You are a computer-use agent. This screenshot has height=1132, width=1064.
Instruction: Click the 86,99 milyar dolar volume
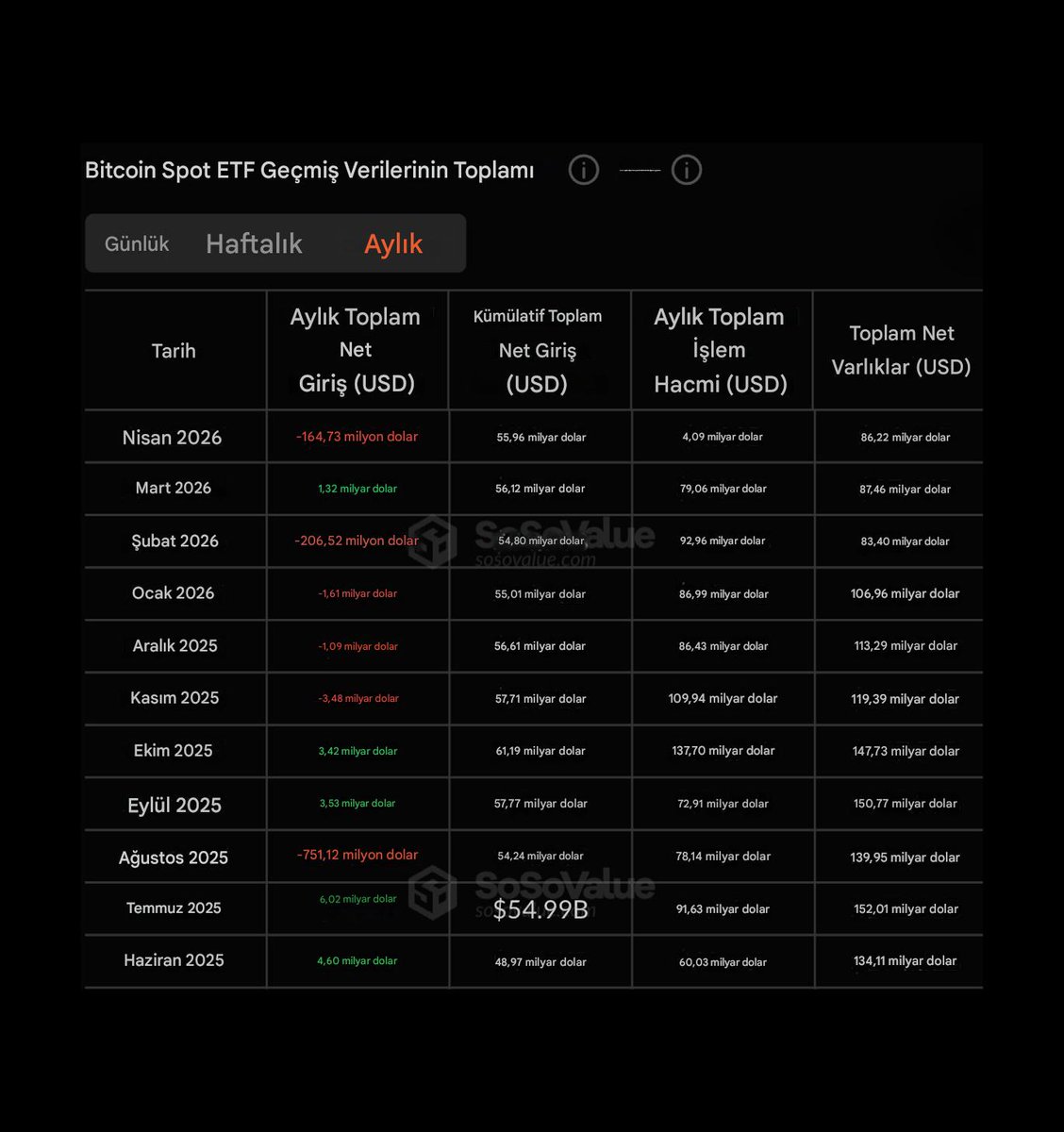pyautogui.click(x=723, y=594)
